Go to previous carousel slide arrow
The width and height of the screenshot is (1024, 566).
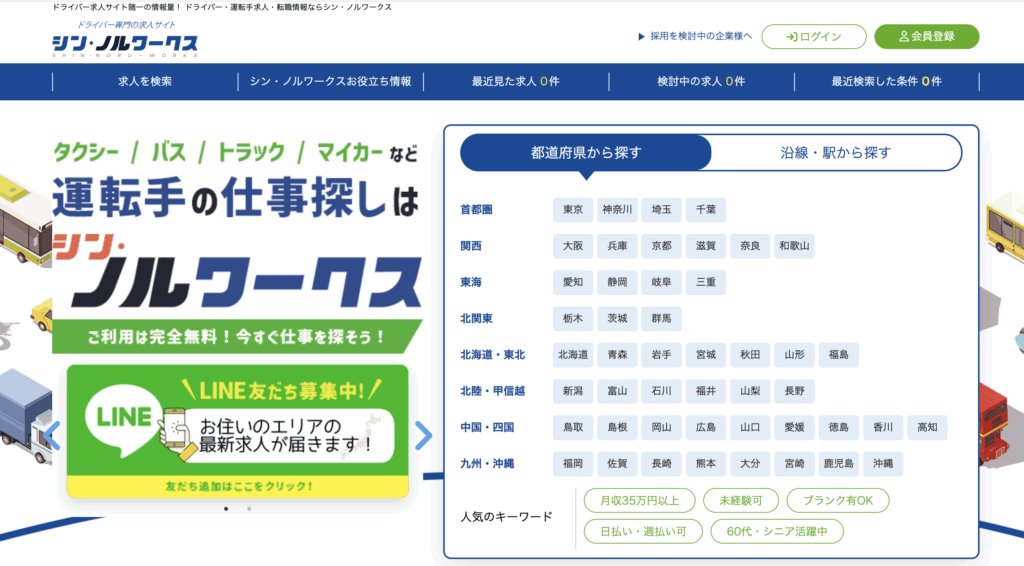(x=52, y=435)
